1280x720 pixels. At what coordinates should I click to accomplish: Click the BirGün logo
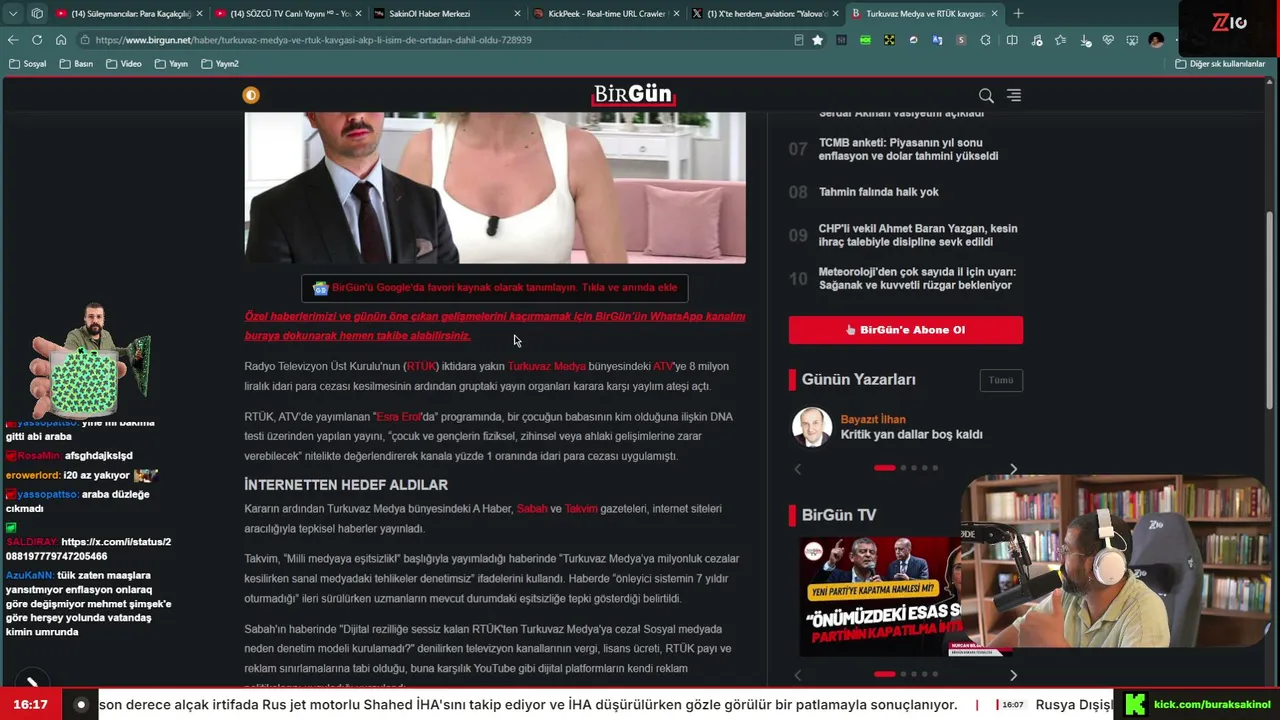pos(634,95)
